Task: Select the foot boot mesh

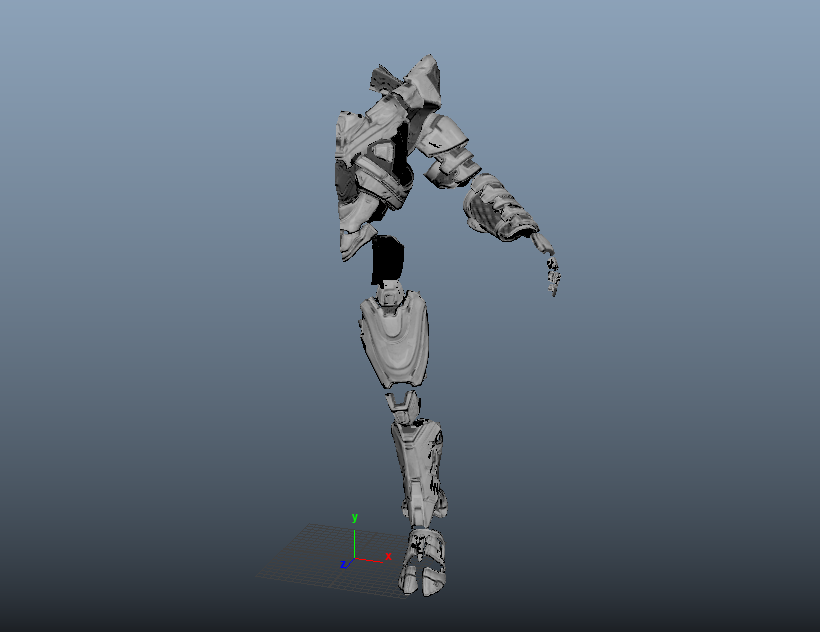Action: [x=423, y=562]
